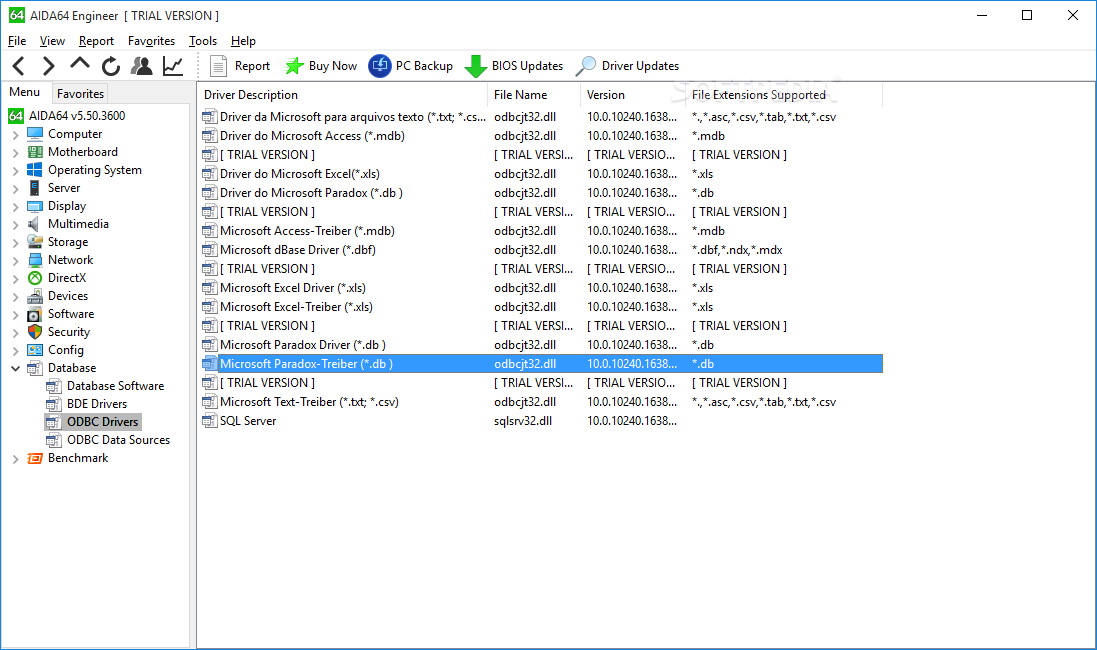The width and height of the screenshot is (1097, 650).
Task: Open the Tools menu
Action: [203, 41]
